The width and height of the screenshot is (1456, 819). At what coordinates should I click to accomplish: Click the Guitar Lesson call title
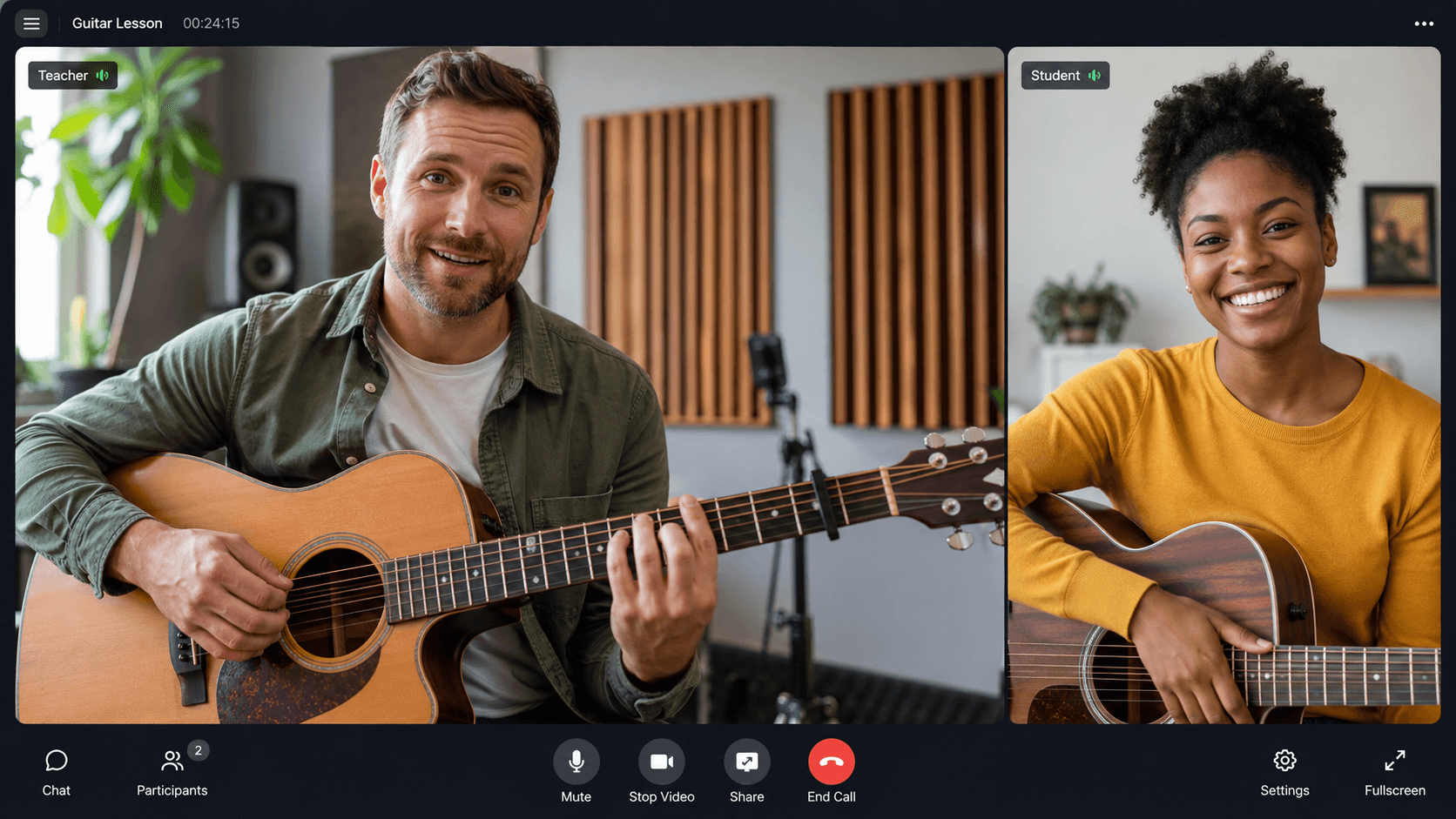tap(118, 23)
